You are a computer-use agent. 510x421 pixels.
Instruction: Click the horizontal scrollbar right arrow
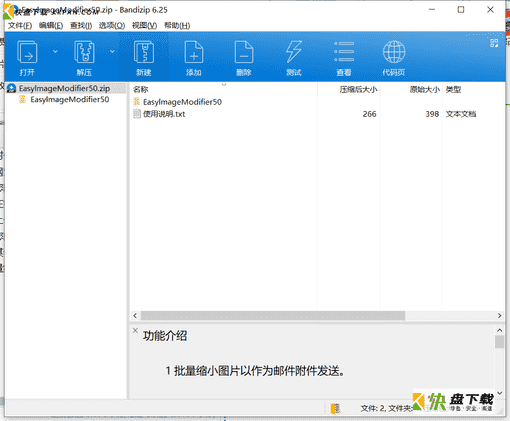pyautogui.click(x=499, y=315)
